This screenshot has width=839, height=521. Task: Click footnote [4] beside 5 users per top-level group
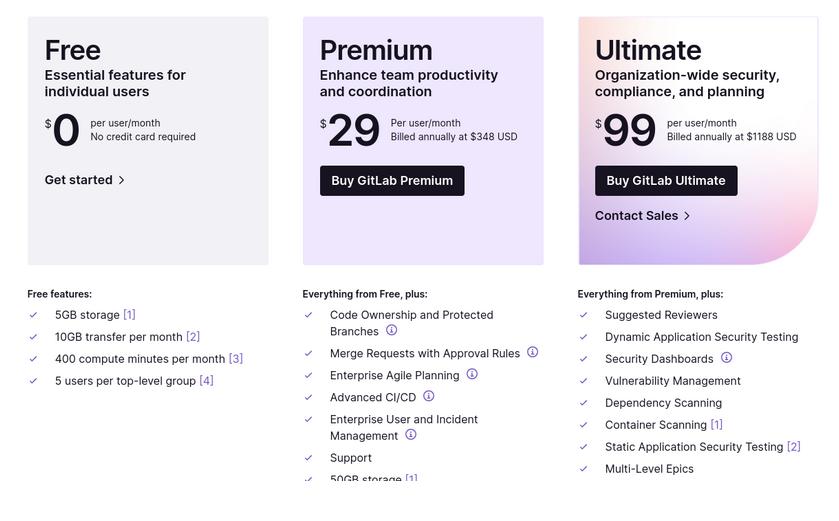click(206, 381)
